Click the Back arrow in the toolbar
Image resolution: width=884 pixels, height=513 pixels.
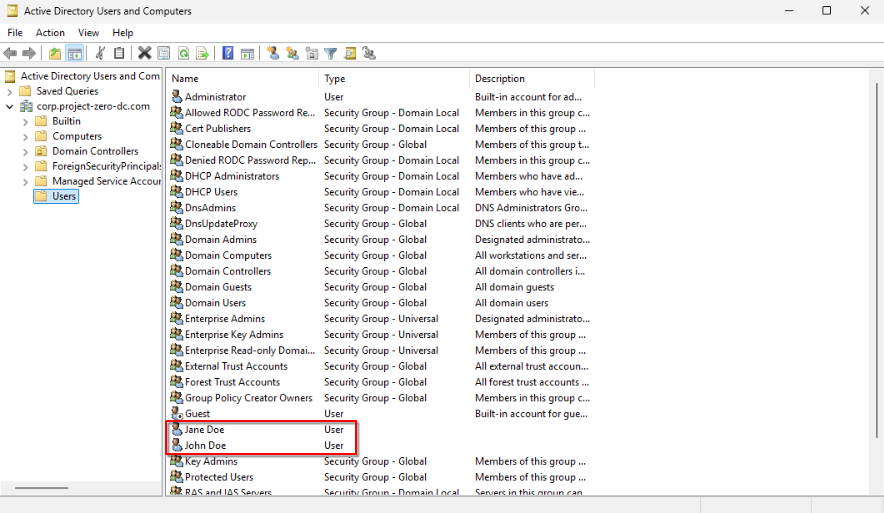[10, 54]
